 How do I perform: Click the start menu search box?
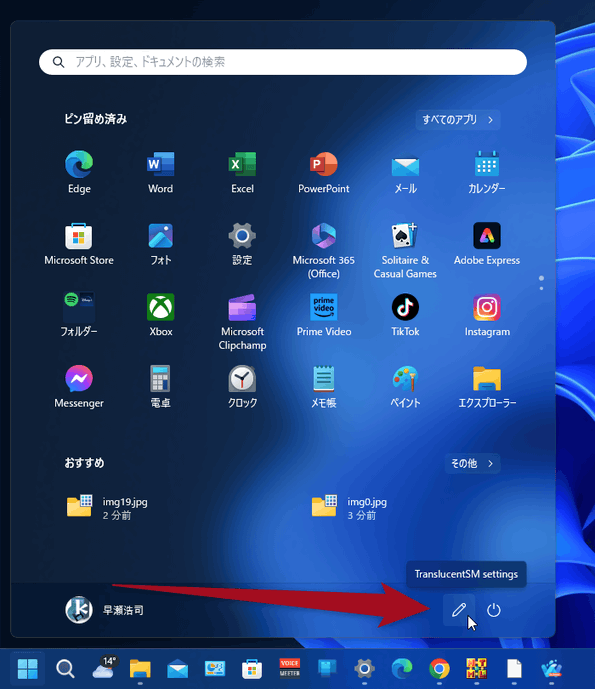click(283, 62)
